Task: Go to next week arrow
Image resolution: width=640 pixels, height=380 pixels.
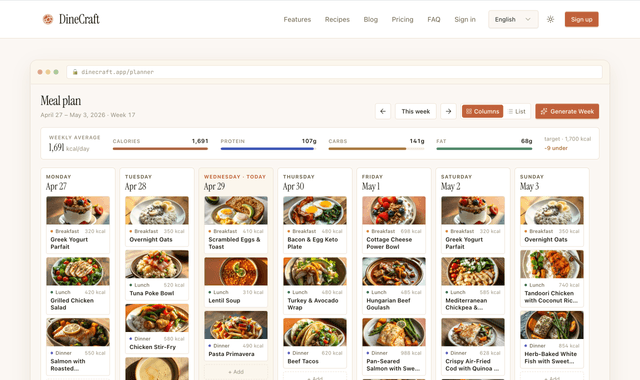Action: 448,111
